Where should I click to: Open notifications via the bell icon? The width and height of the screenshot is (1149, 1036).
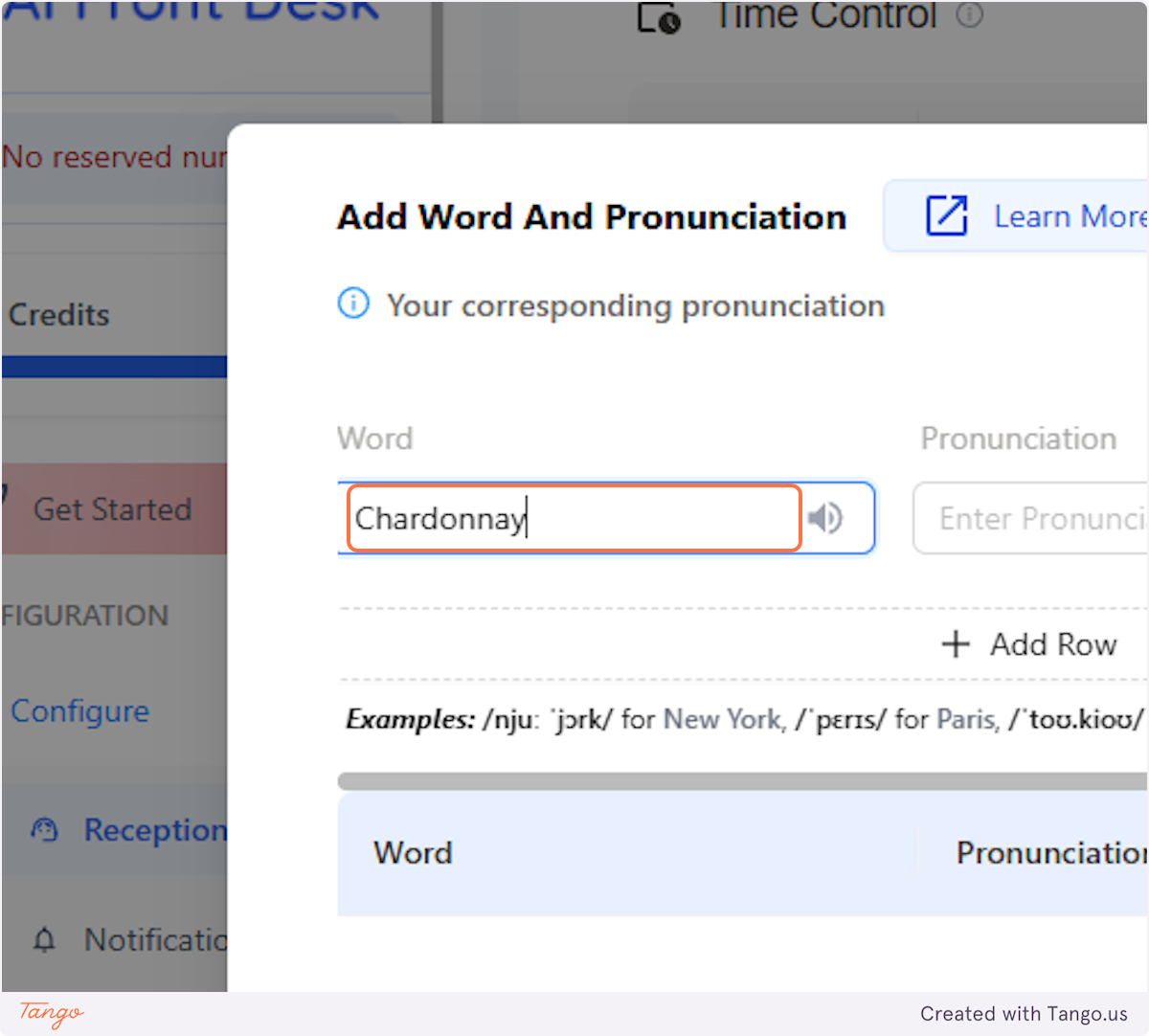[x=44, y=940]
